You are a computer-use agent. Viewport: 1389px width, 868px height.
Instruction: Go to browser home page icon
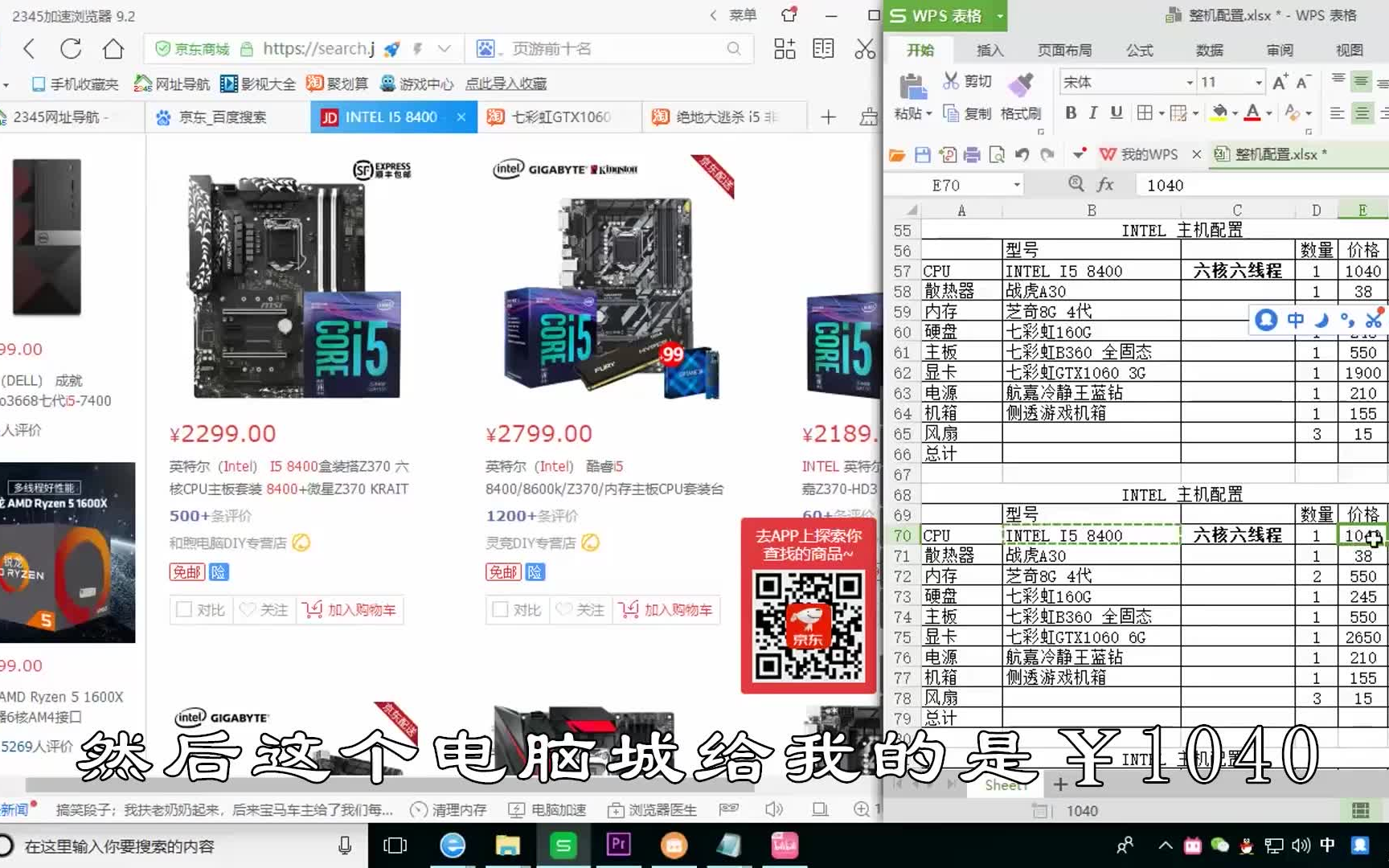[x=113, y=49]
